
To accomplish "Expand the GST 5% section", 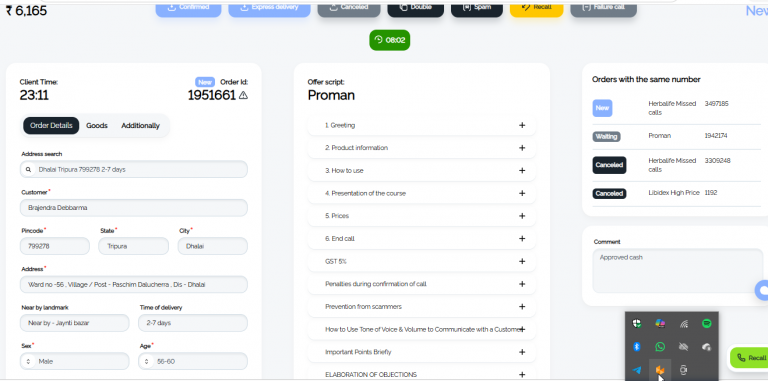I will click(x=422, y=262).
